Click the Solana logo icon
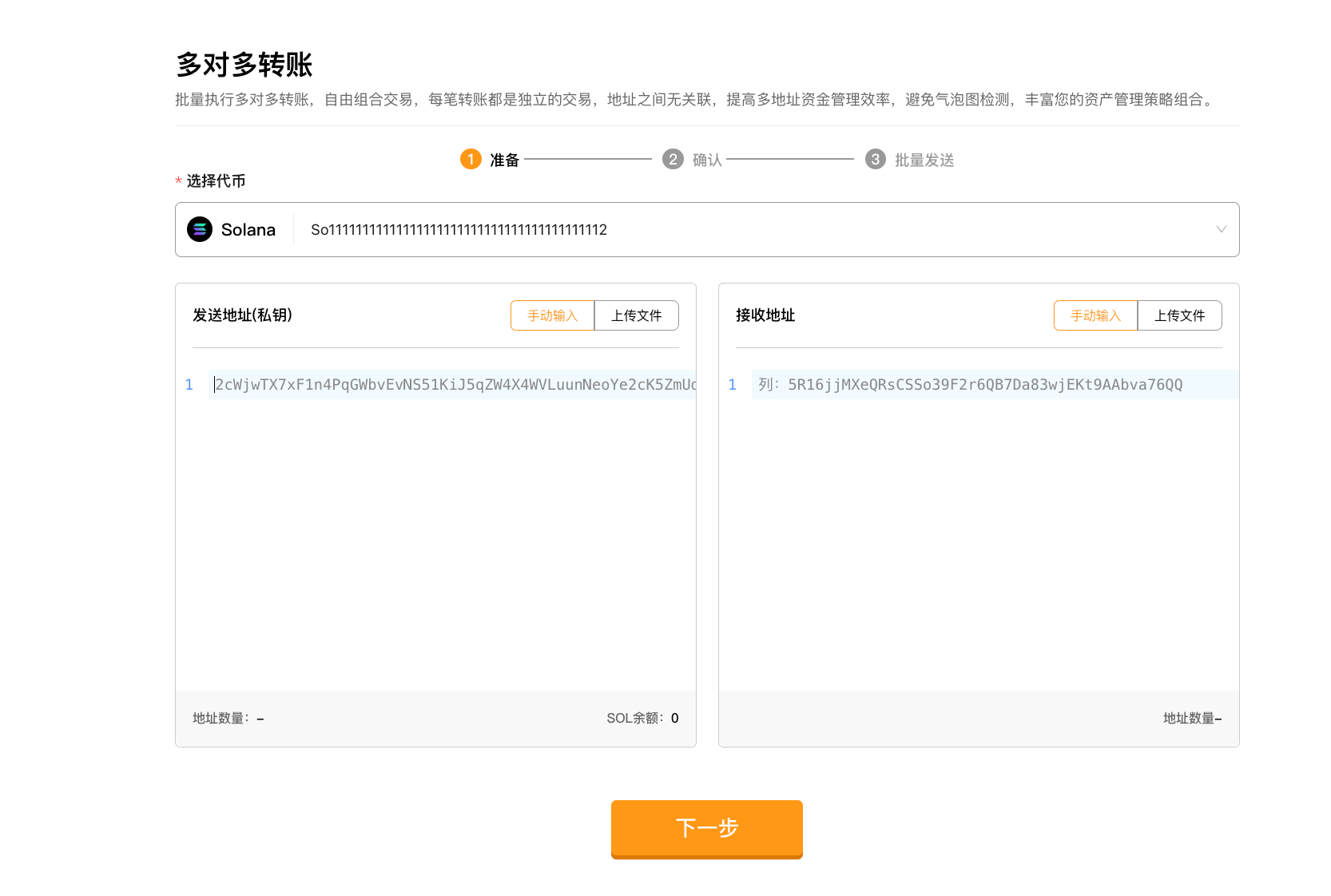 point(199,229)
